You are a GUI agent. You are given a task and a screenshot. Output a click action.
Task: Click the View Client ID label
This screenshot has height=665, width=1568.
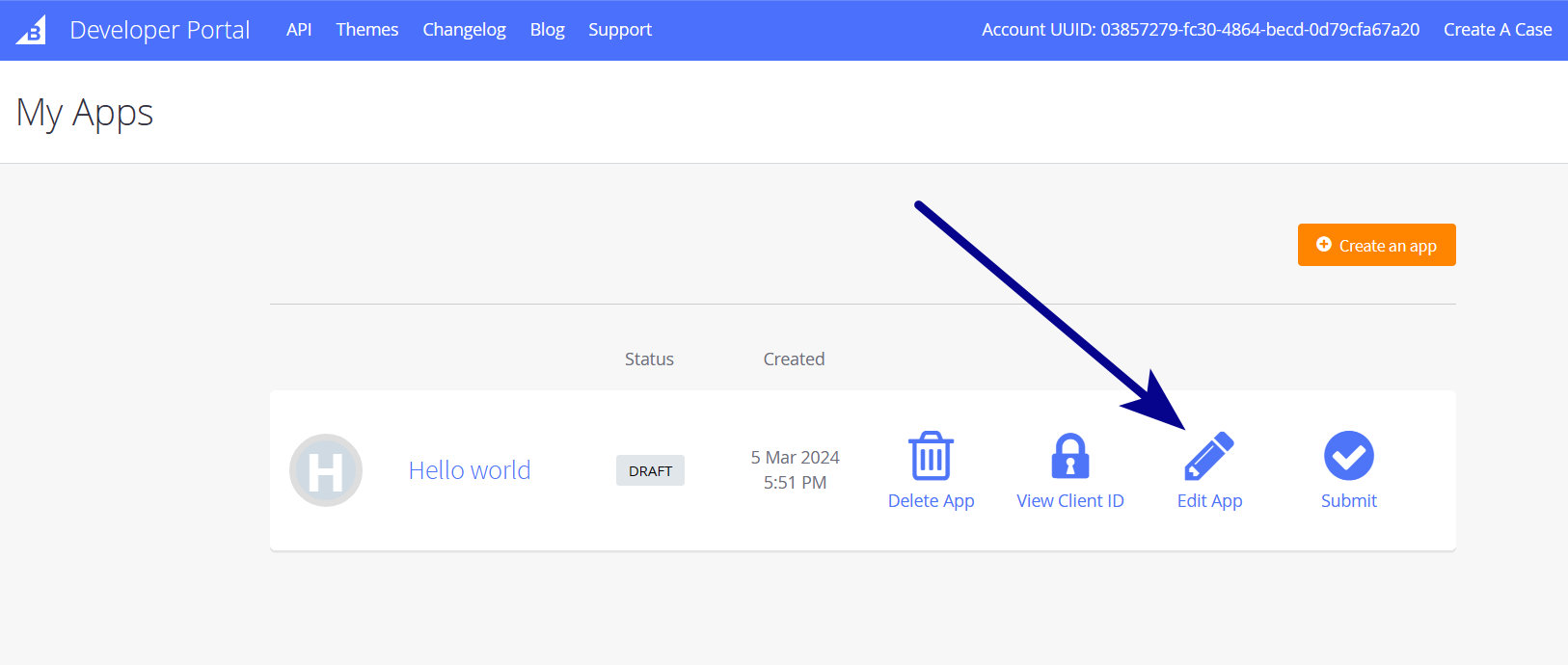click(1070, 501)
